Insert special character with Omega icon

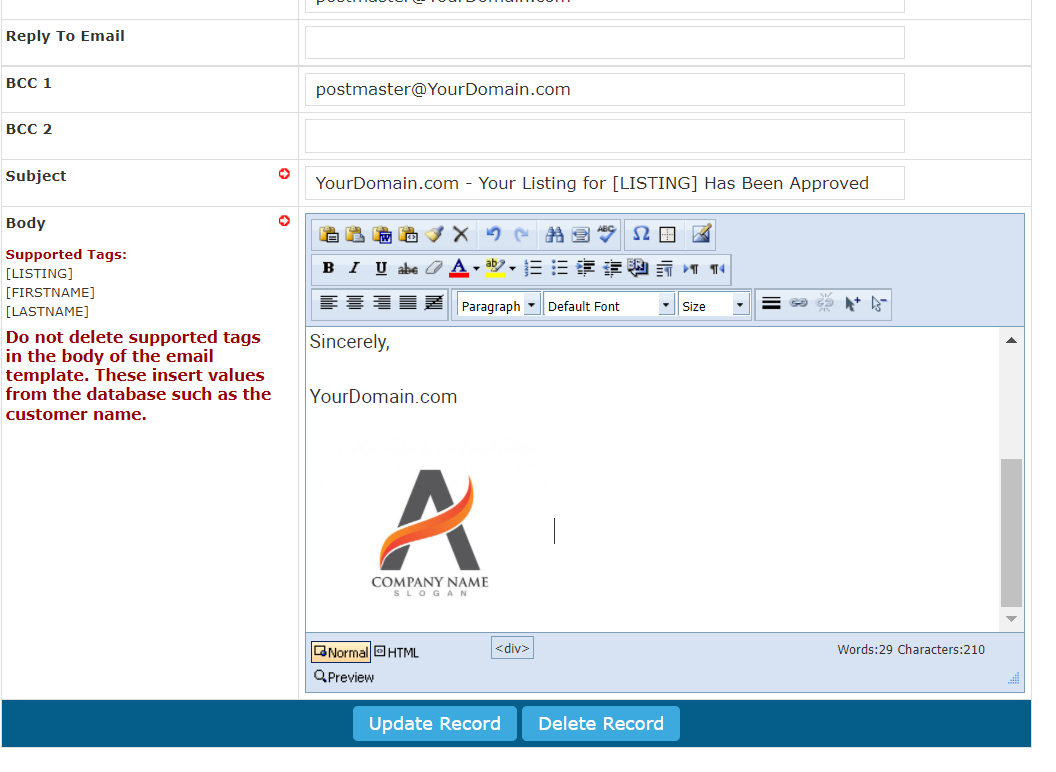pyautogui.click(x=641, y=235)
